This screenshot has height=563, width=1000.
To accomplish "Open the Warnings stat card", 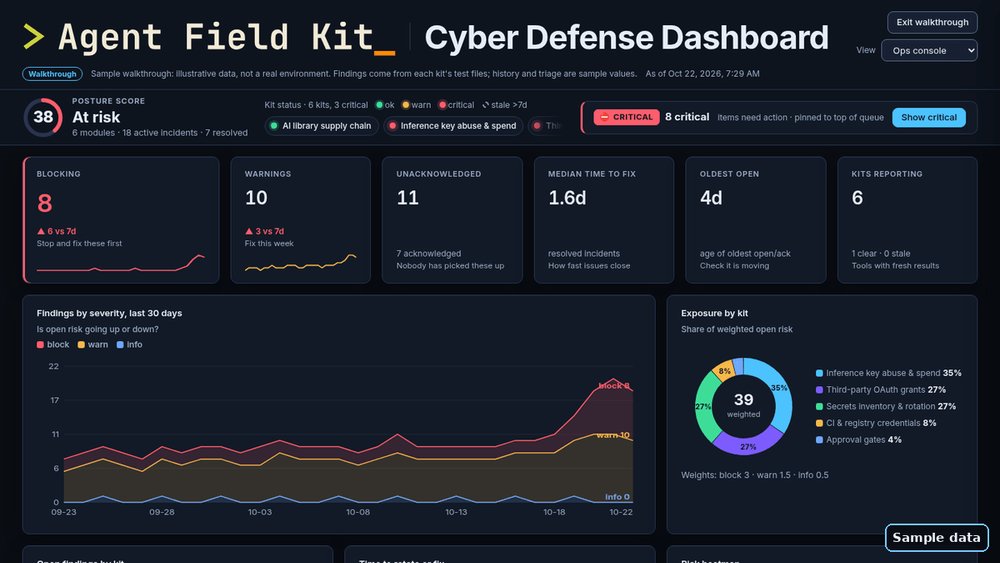I will point(300,220).
